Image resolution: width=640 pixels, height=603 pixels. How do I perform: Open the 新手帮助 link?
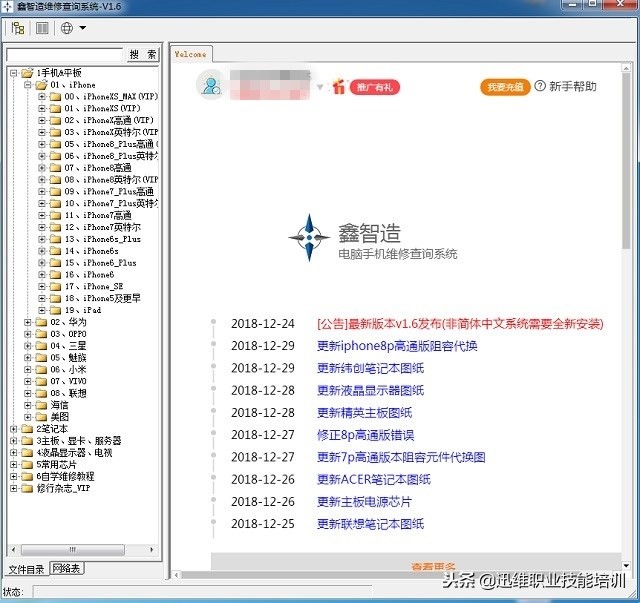(x=573, y=86)
